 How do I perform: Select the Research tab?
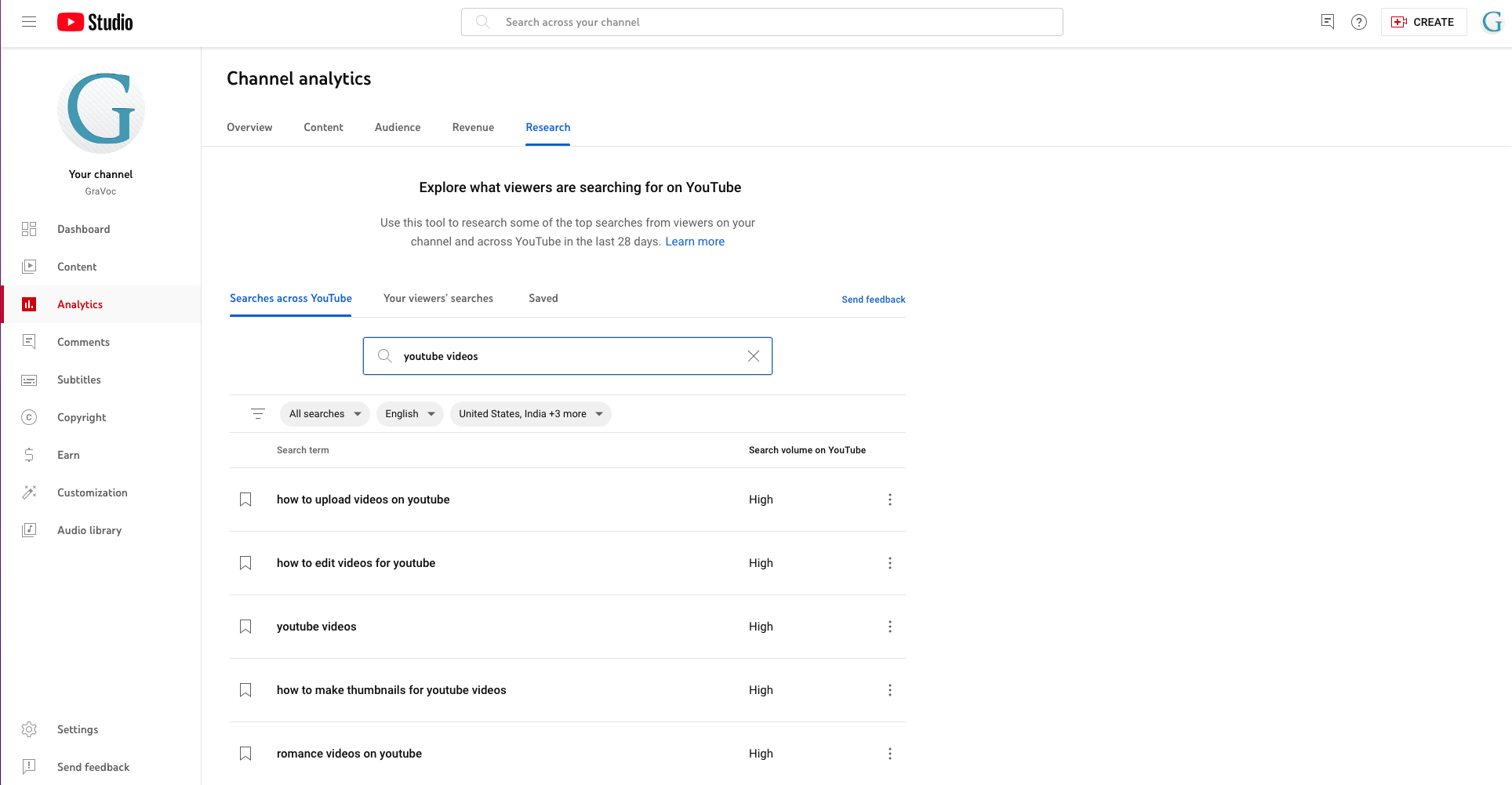coord(547,127)
